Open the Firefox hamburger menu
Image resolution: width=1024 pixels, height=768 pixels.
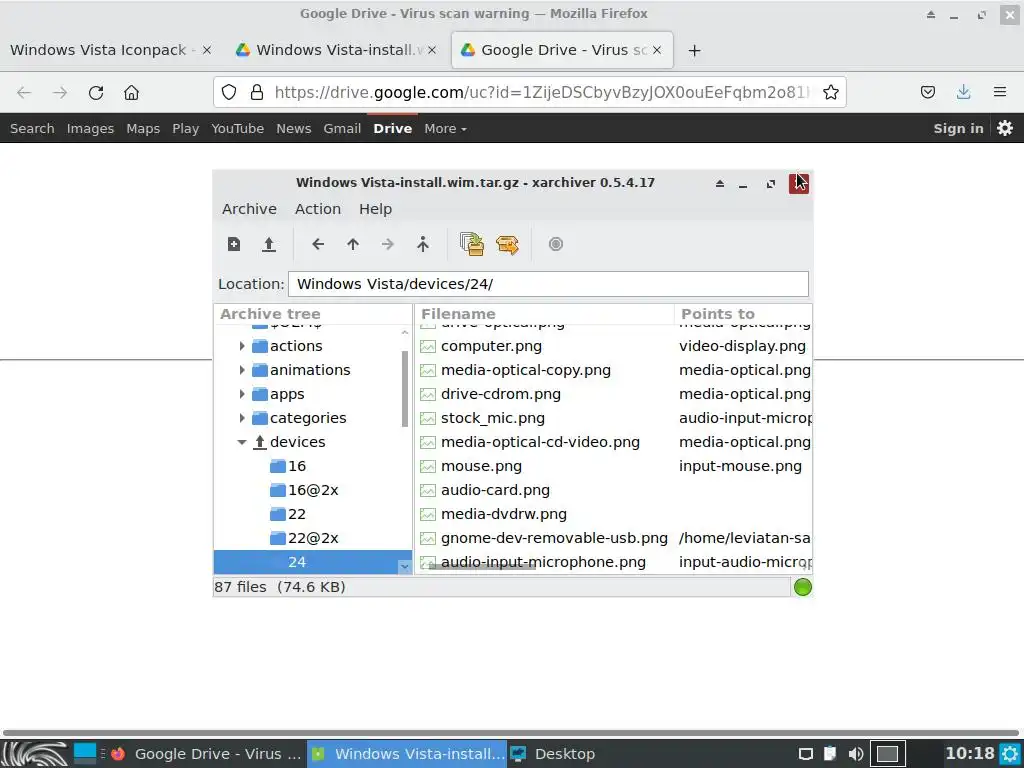(x=1000, y=93)
